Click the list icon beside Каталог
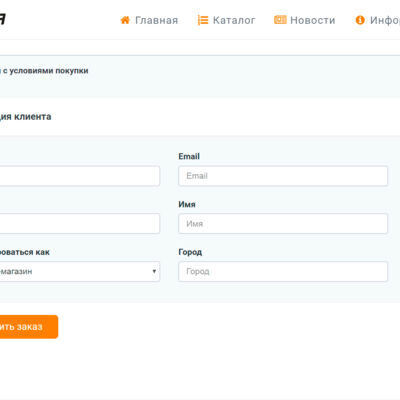Viewport: 400px width, 400px height. pyautogui.click(x=203, y=20)
